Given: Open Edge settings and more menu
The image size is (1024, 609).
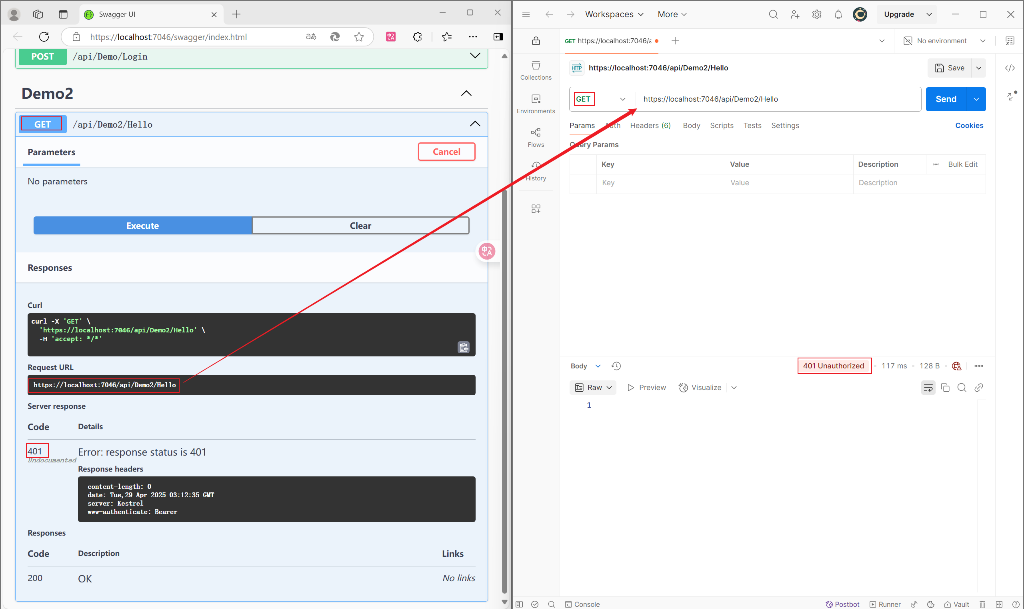Looking at the screenshot, I should pyautogui.click(x=473, y=37).
